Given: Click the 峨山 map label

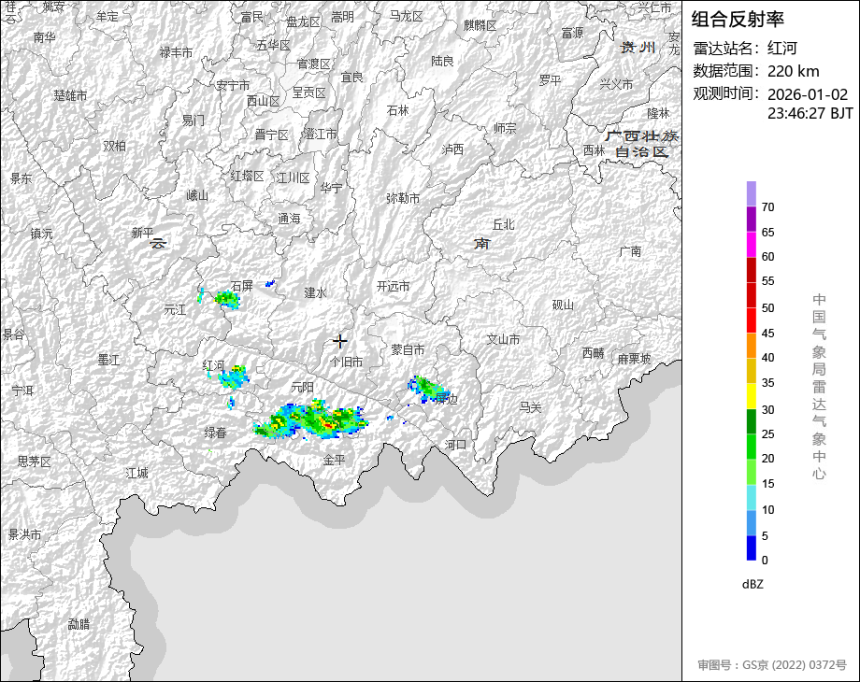Looking at the screenshot, I should pos(197,195).
